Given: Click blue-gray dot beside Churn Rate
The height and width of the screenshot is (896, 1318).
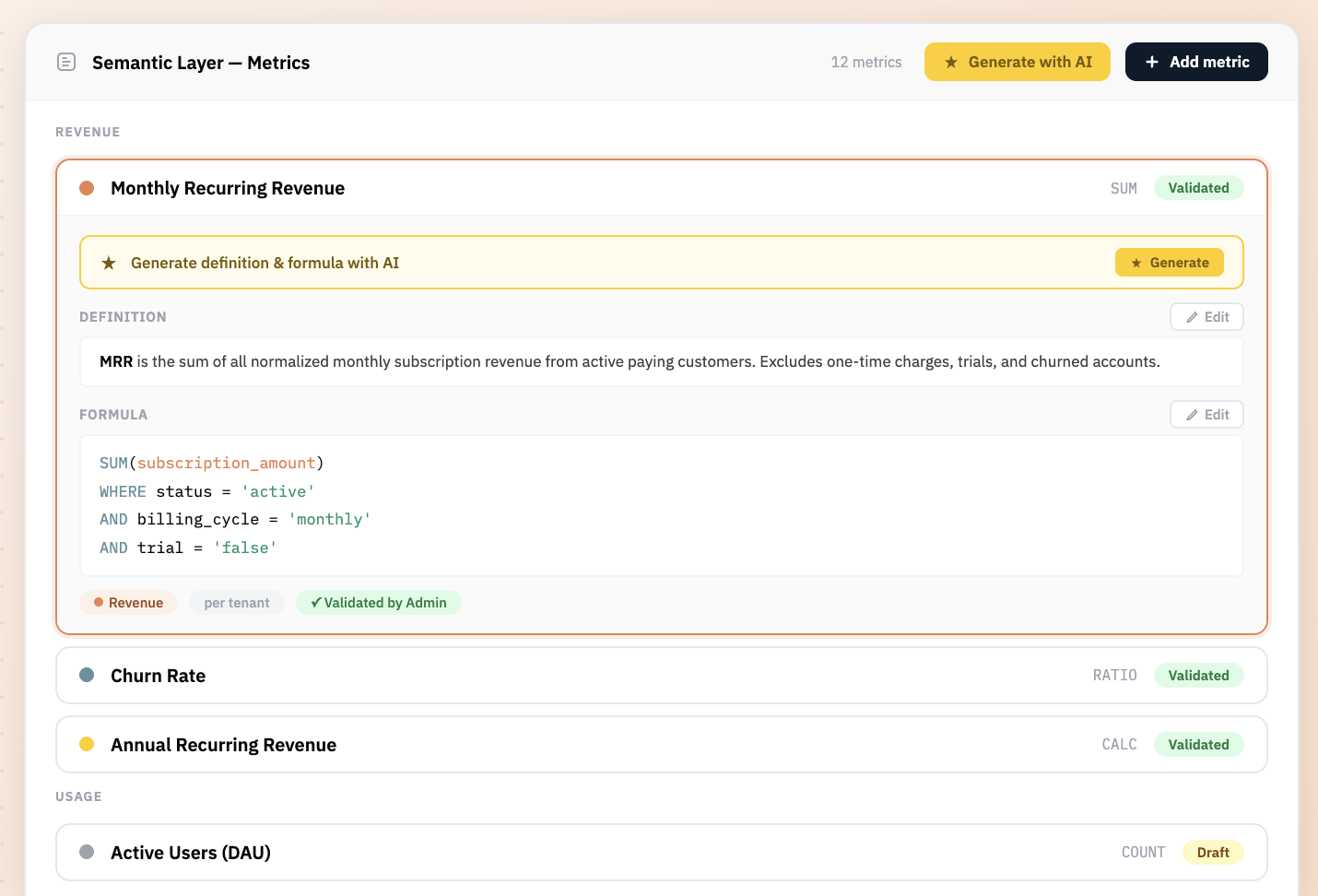Looking at the screenshot, I should 87,675.
